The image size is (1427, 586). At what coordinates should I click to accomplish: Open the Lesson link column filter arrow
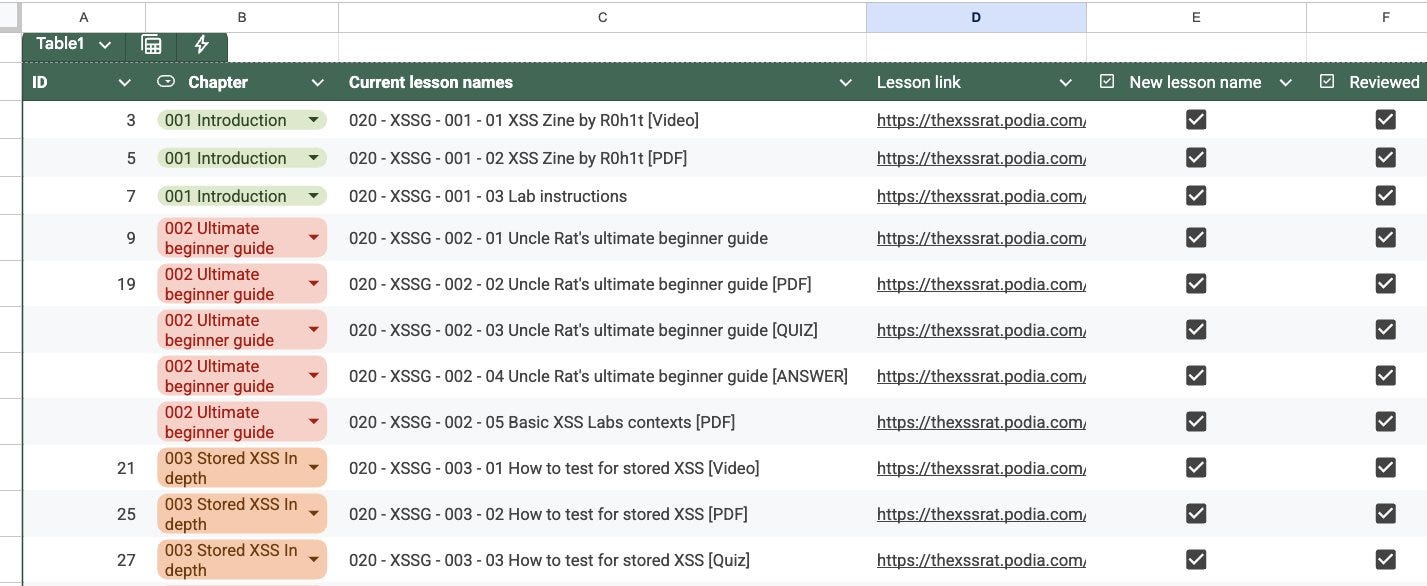coord(1066,83)
